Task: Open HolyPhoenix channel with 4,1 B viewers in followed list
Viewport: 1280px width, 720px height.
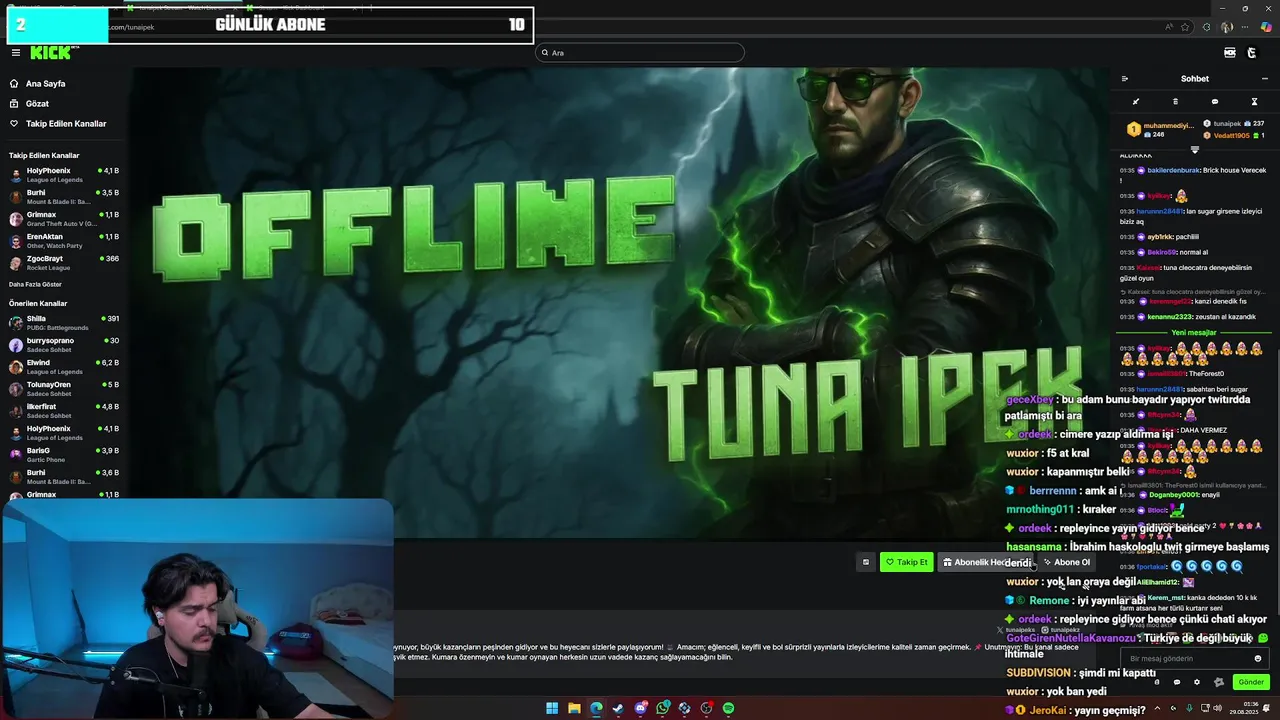Action: click(64, 174)
